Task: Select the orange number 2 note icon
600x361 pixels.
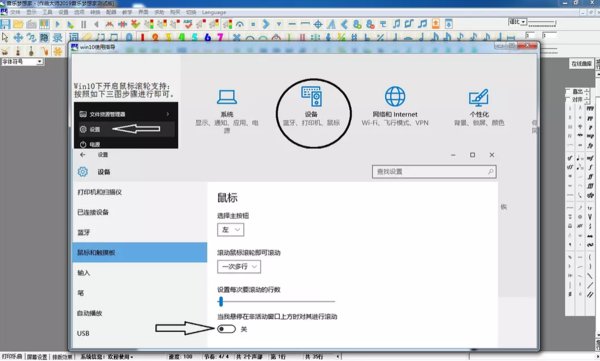Action: coord(155,38)
